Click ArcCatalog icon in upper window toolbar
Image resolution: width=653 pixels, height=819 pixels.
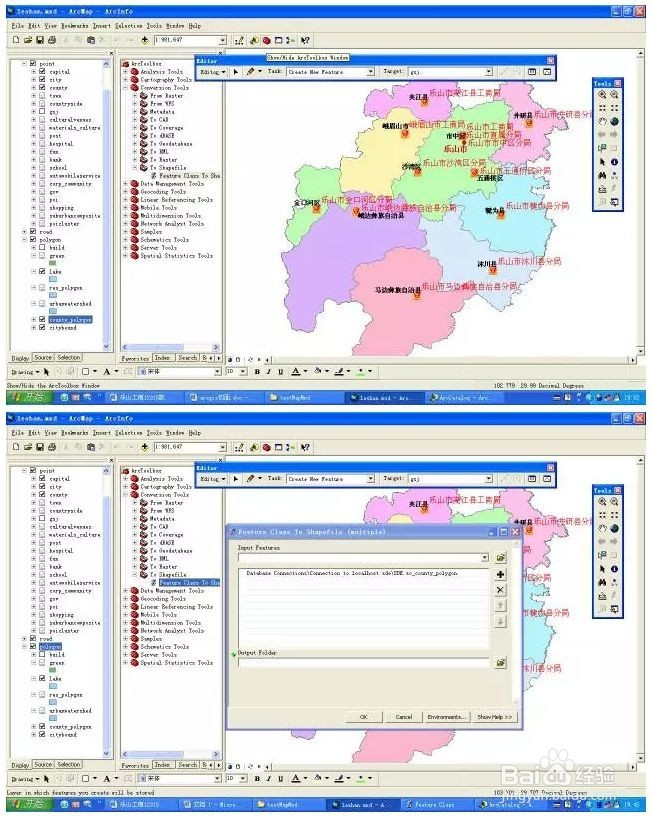click(254, 40)
